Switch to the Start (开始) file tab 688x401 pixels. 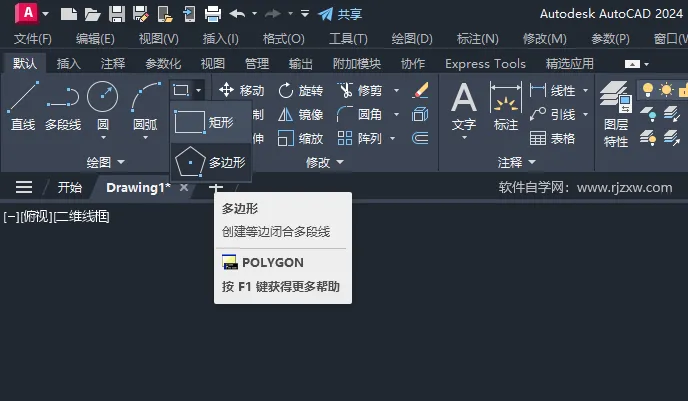click(x=70, y=188)
